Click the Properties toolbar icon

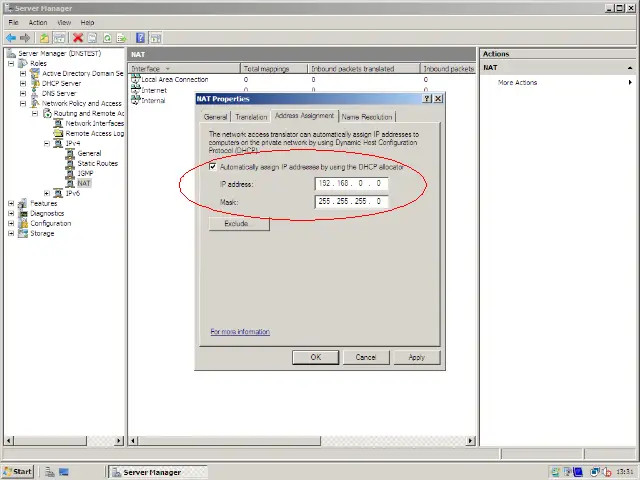click(x=92, y=38)
